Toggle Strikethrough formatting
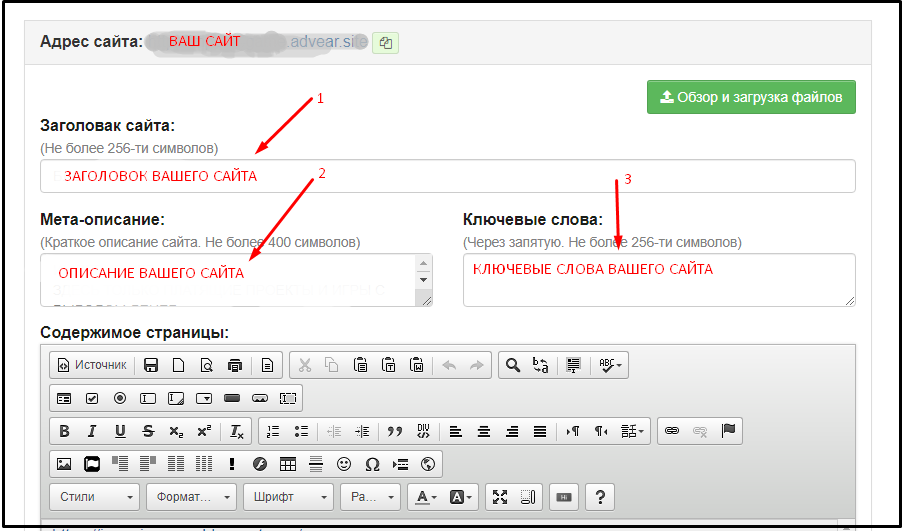903x531 pixels. (148, 431)
